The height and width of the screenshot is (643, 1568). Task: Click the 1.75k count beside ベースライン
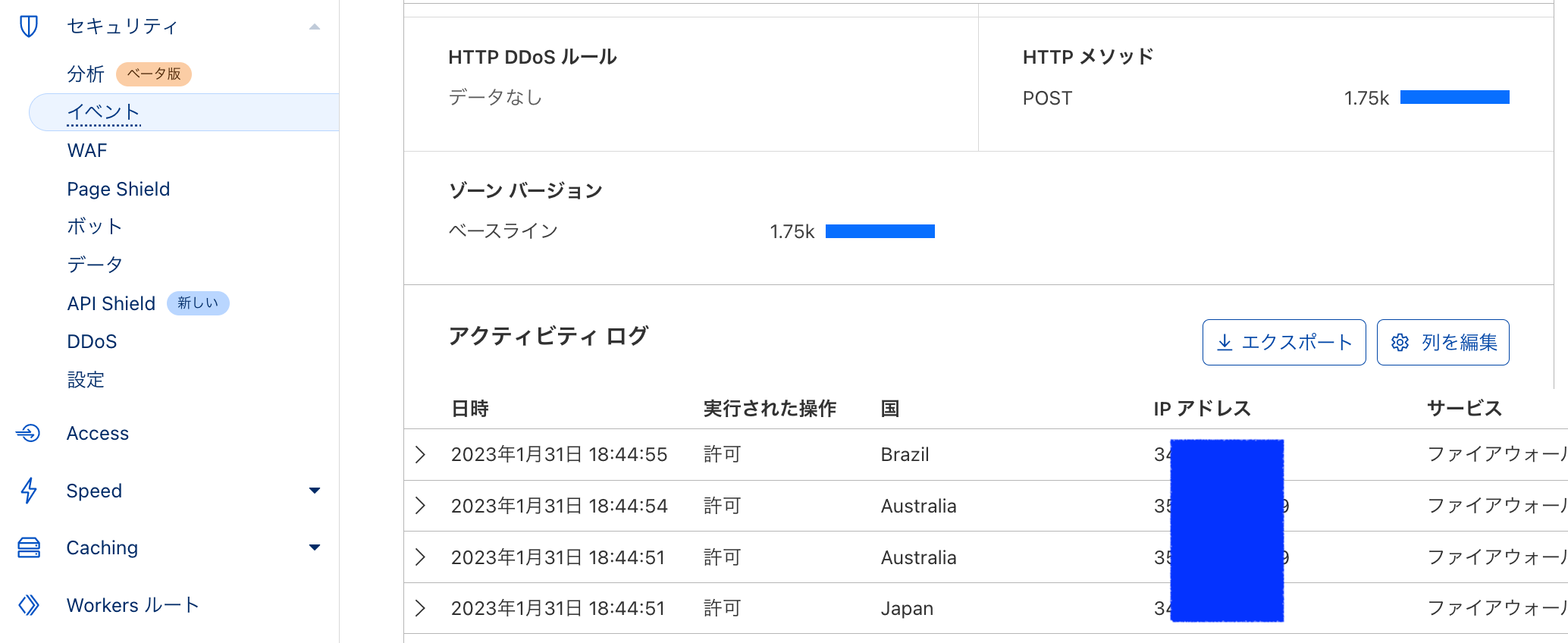coord(792,232)
